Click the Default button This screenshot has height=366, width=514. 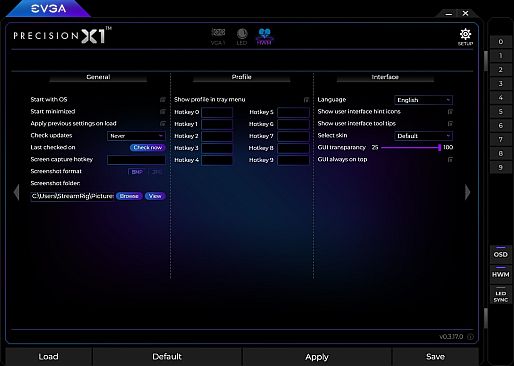coord(167,357)
